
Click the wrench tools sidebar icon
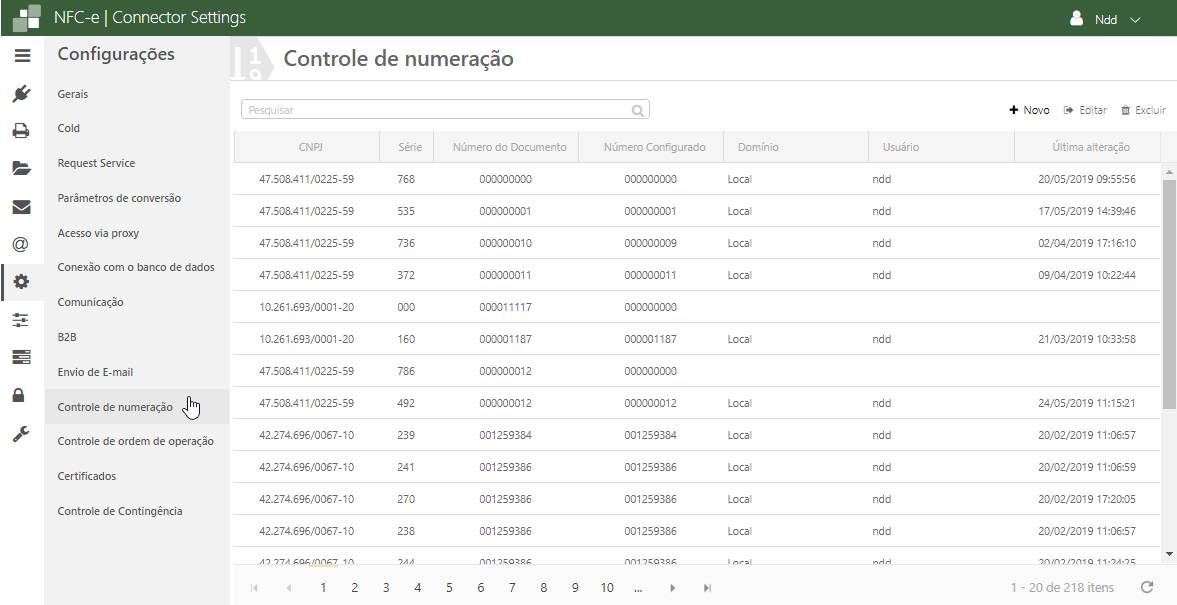pyautogui.click(x=21, y=433)
